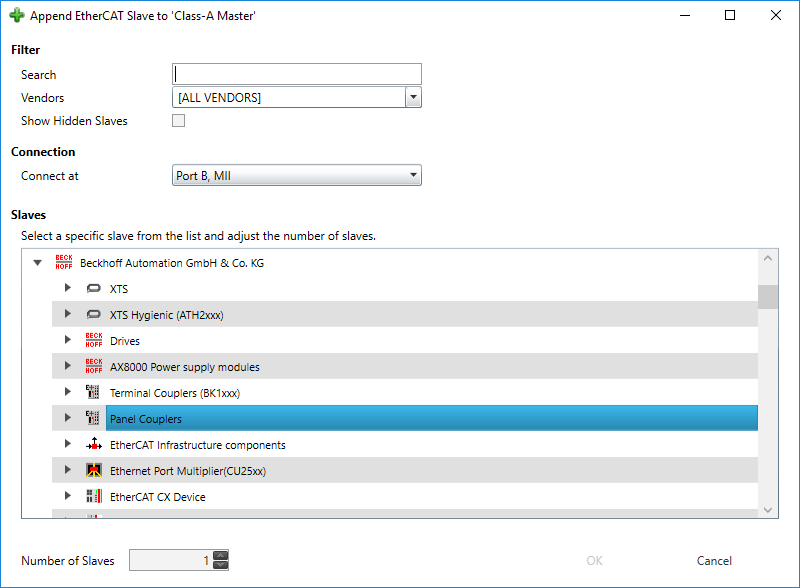The height and width of the screenshot is (588, 800).
Task: Click the XTS track icon
Action: (x=93, y=288)
